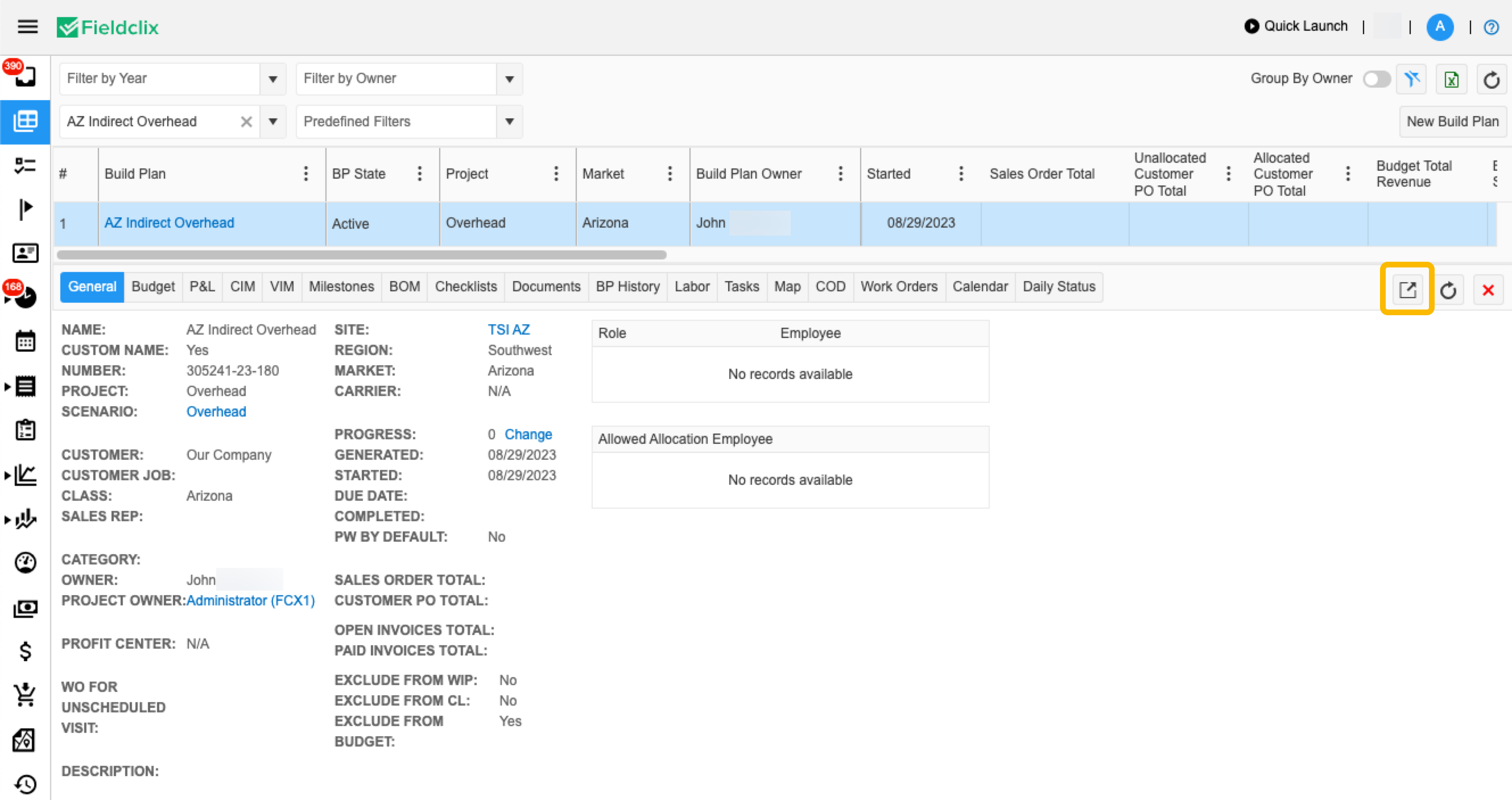Clear the AZ Indirect Overhead filter
Viewport: 1512px width, 800px height.
(x=246, y=122)
